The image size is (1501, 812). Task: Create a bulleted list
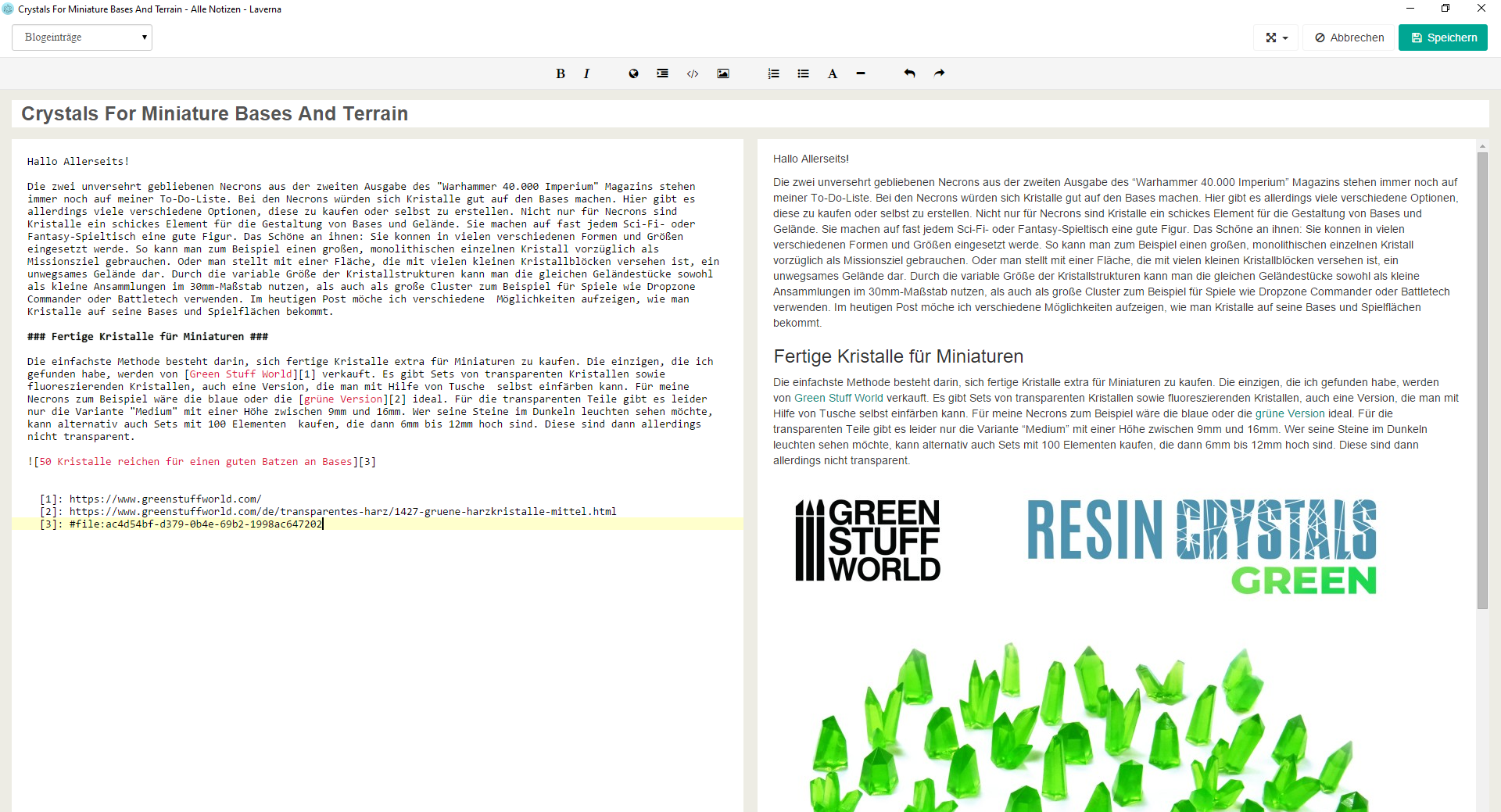803,73
